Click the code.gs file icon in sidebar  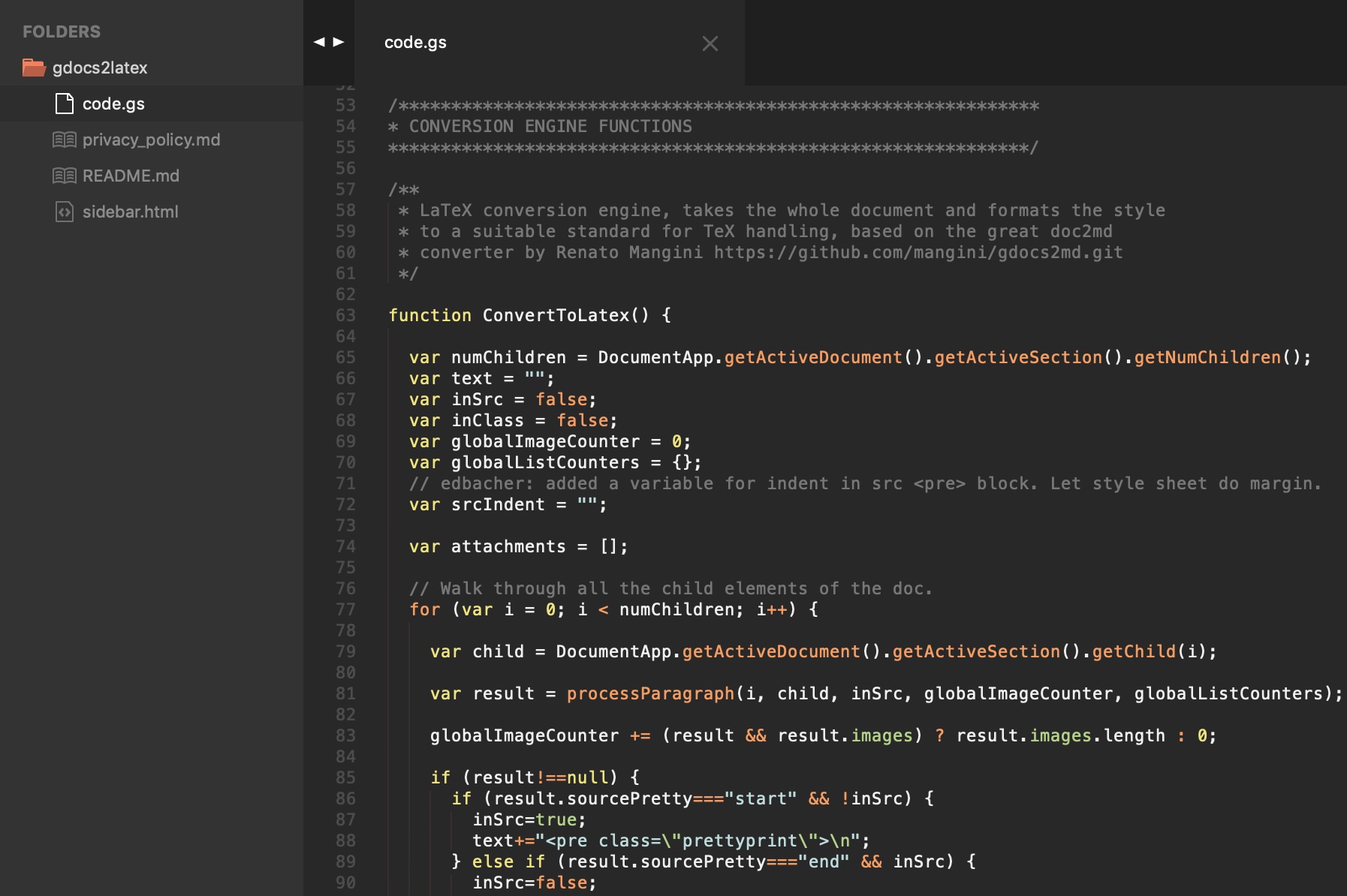tap(65, 104)
